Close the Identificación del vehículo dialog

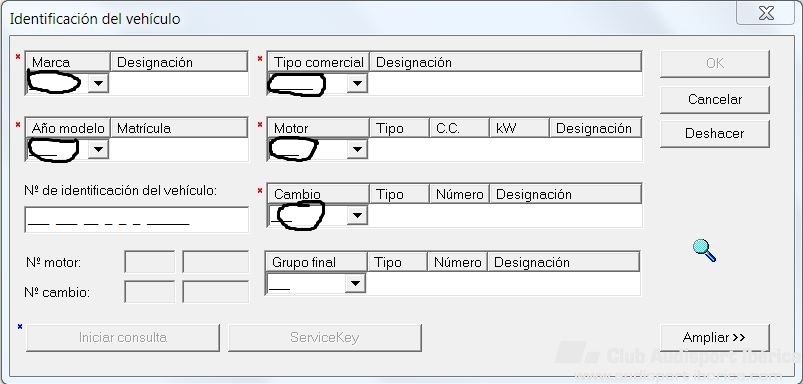point(766,13)
